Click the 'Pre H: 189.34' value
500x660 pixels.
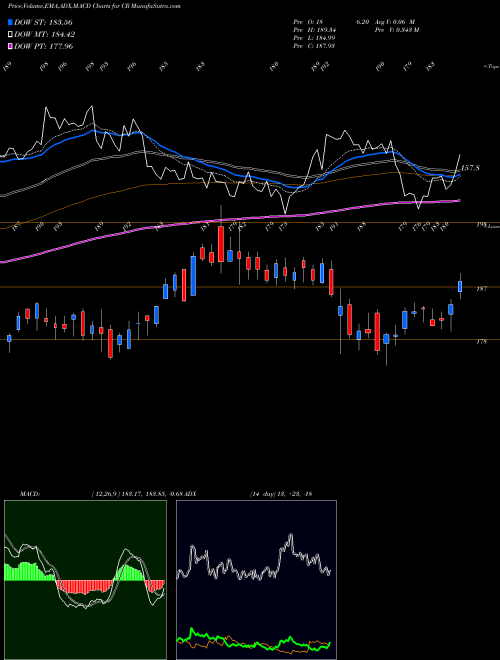coord(314,30)
